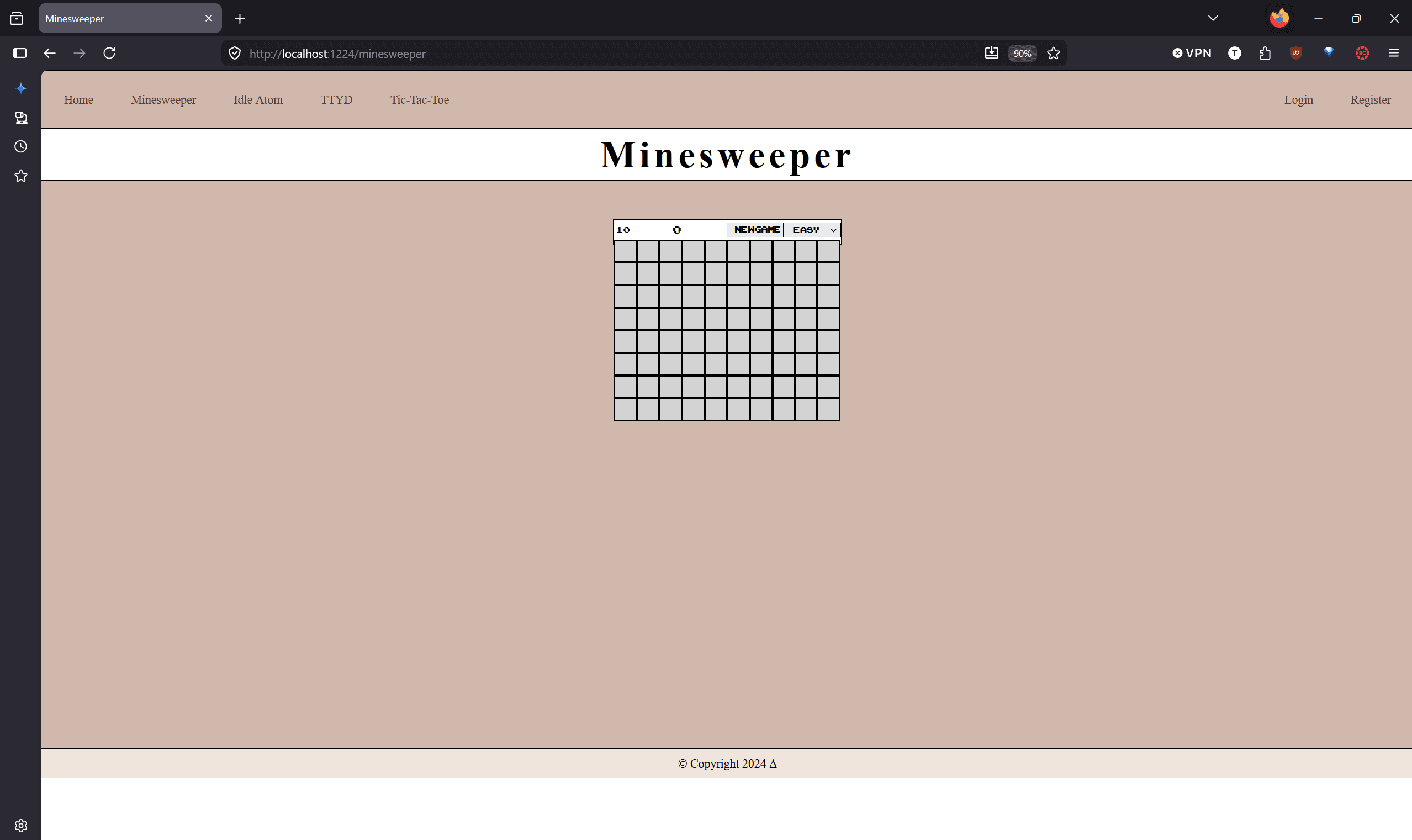The height and width of the screenshot is (840, 1412).
Task: Click the mine counter showing 10
Action: pos(623,230)
